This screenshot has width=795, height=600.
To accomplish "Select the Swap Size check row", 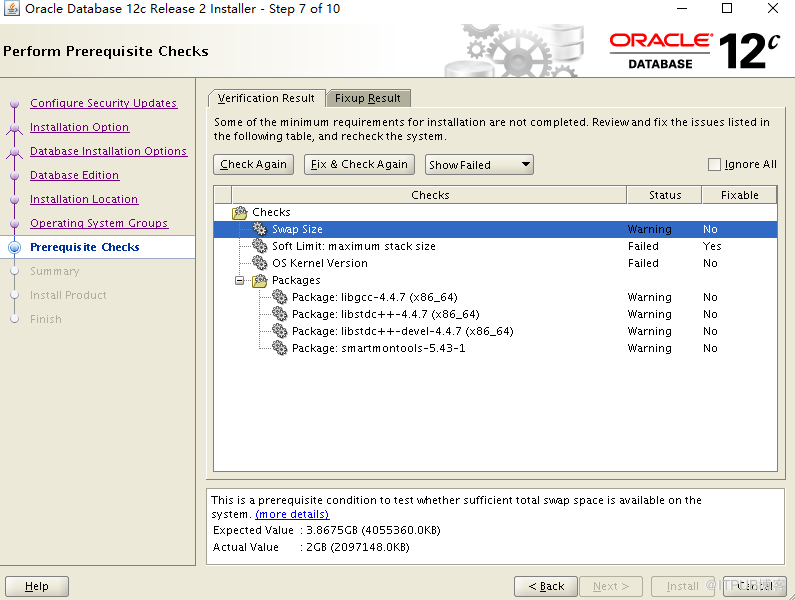I will pyautogui.click(x=495, y=229).
